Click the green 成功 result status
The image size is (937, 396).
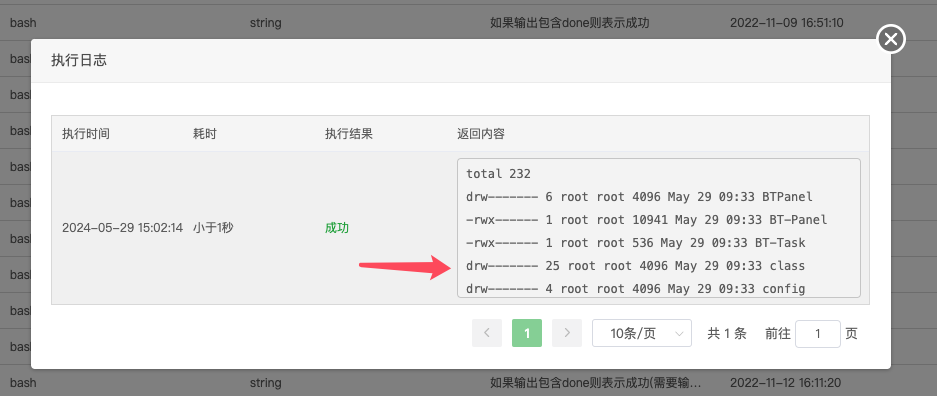pos(337,228)
